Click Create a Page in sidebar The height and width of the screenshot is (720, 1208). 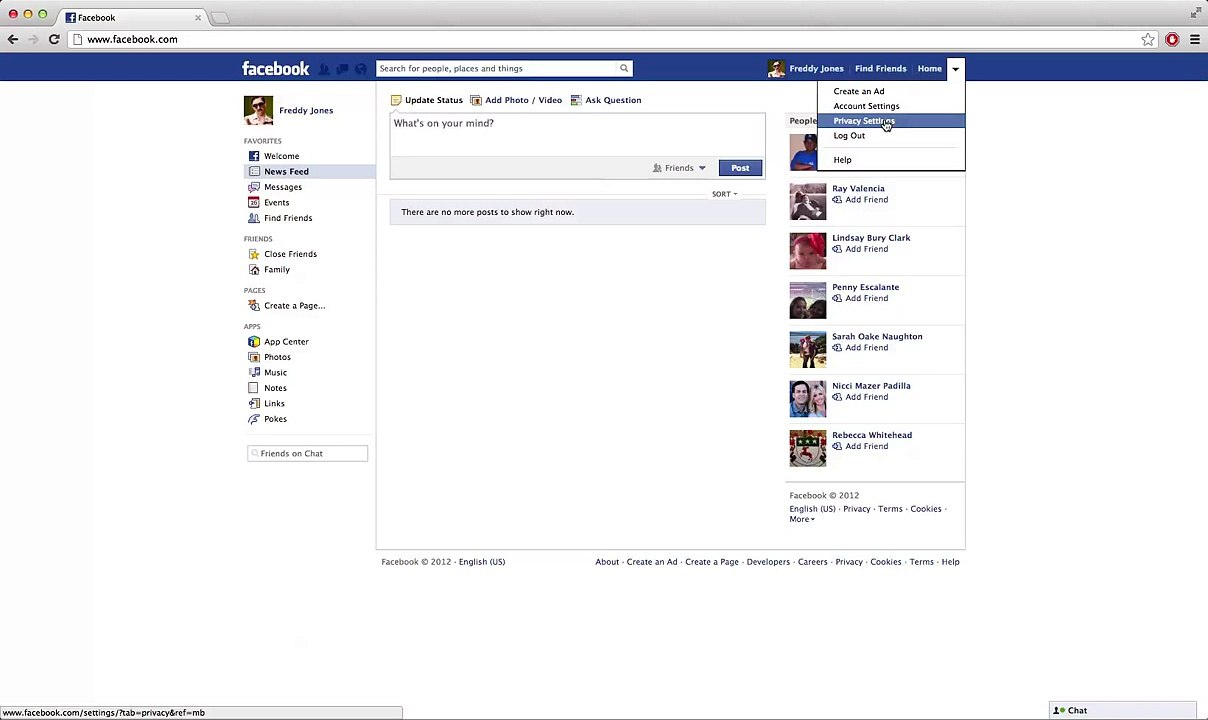pyautogui.click(x=294, y=306)
